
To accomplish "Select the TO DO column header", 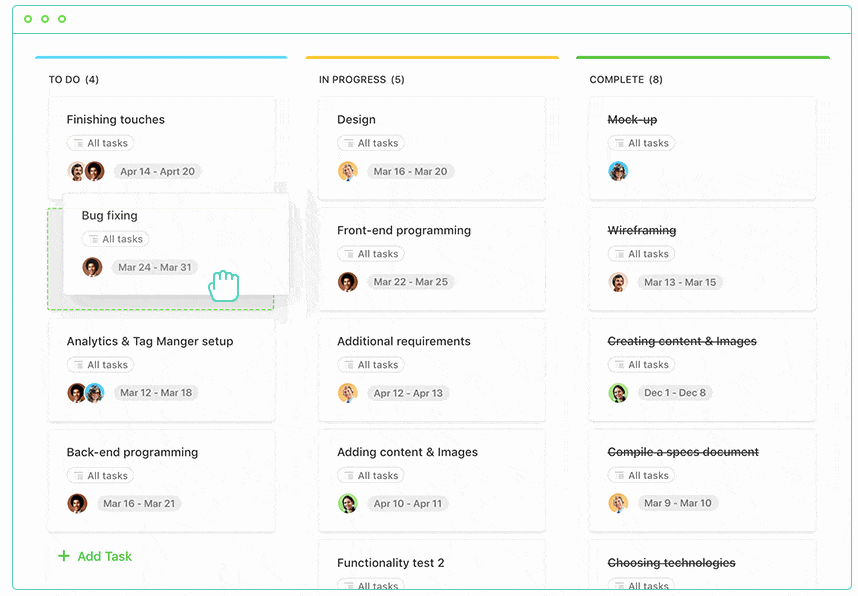I will click(x=74, y=80).
